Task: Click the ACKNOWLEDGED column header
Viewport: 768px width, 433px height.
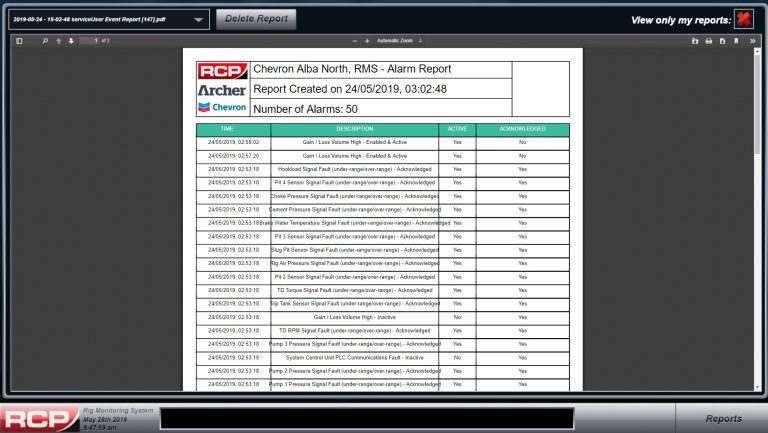Action: tap(523, 129)
